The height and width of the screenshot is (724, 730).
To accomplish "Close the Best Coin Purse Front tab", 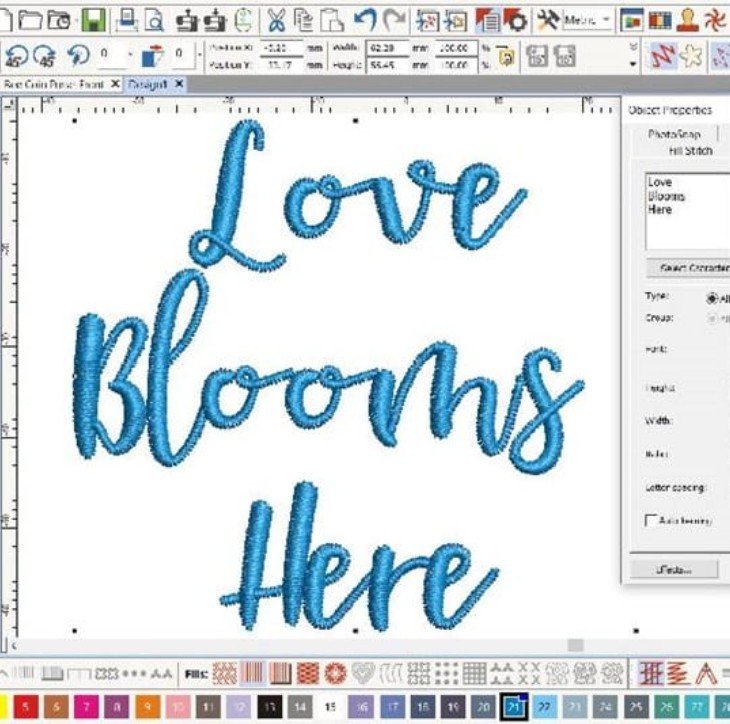I will point(115,84).
